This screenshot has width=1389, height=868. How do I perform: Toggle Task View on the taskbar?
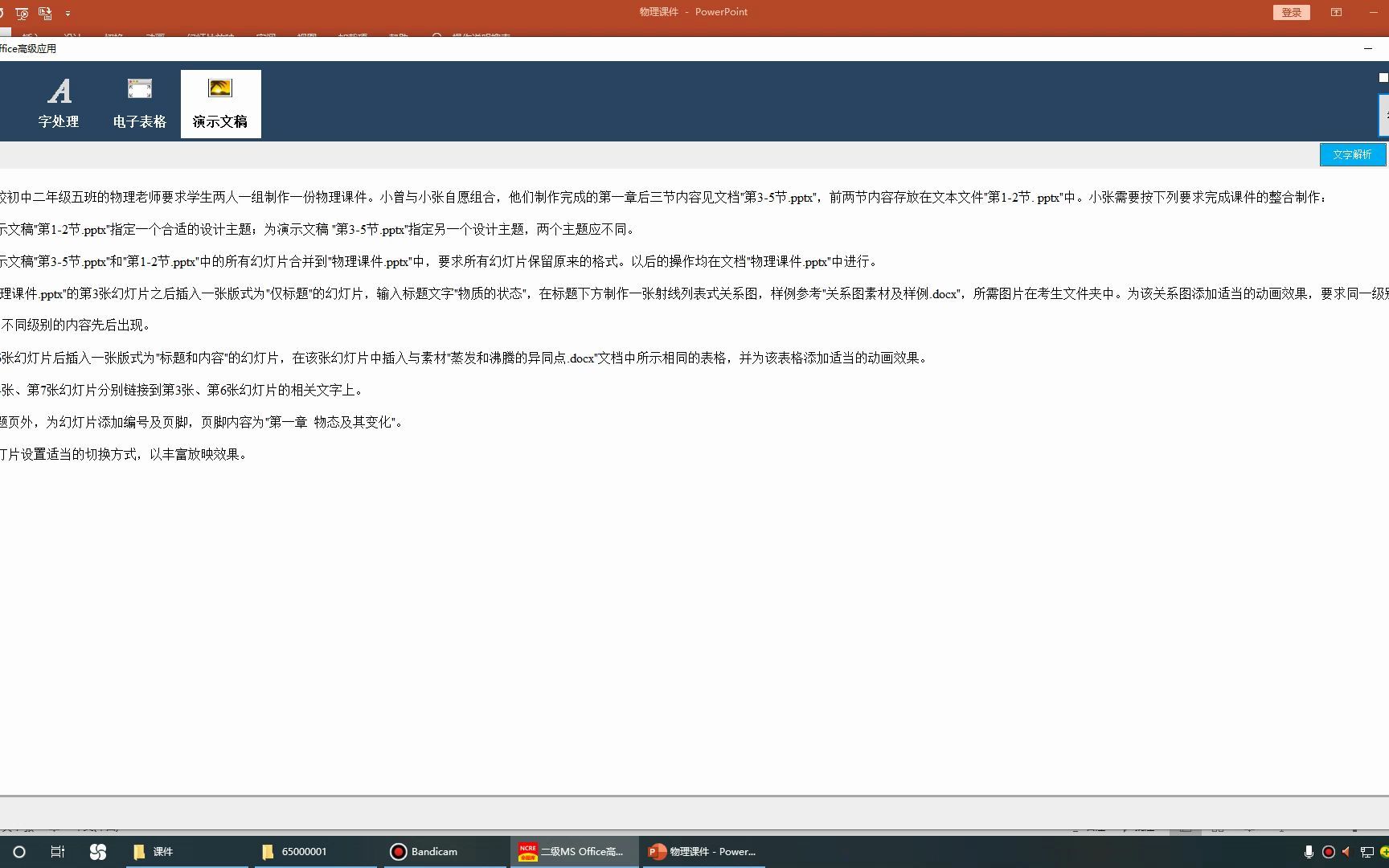tap(56, 851)
